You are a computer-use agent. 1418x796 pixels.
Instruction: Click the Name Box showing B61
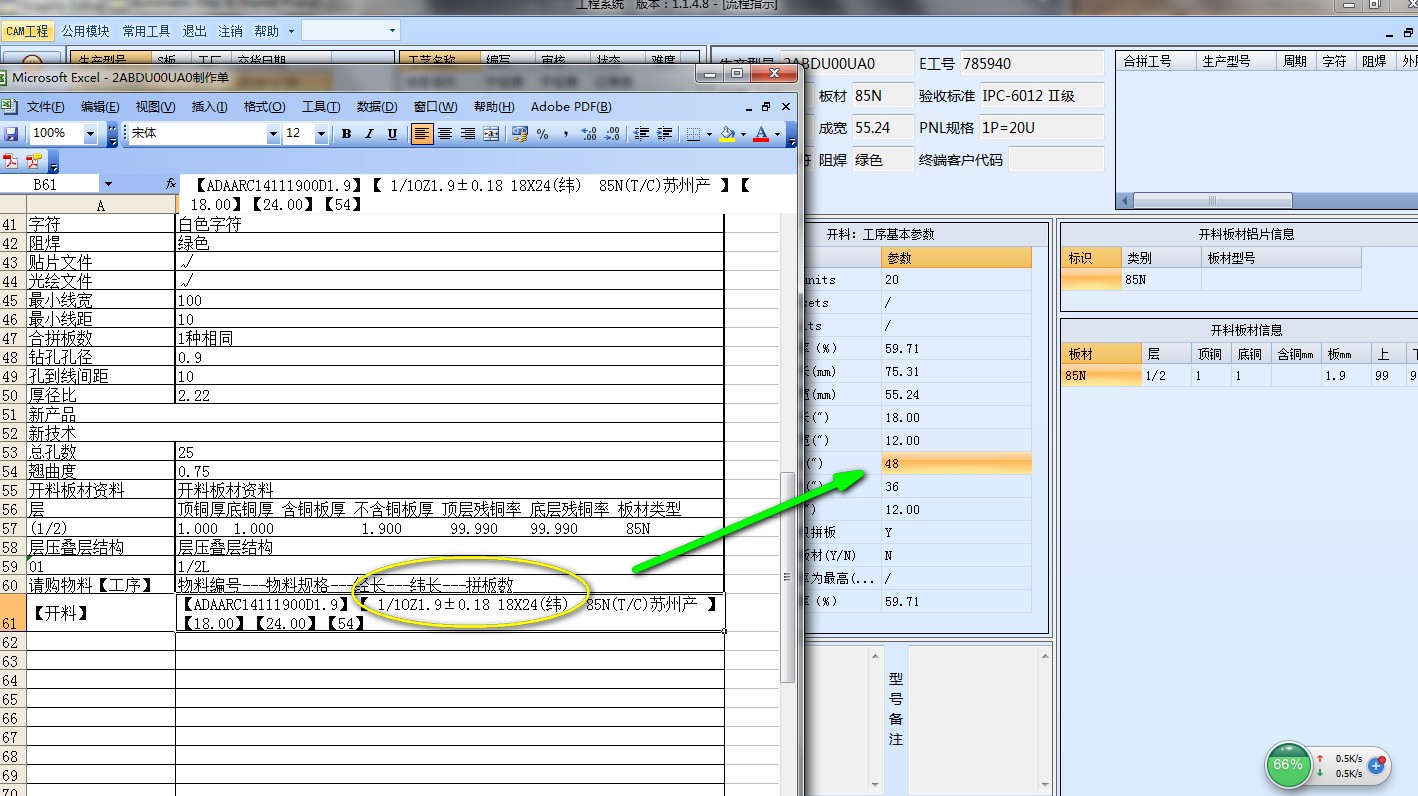(x=49, y=184)
